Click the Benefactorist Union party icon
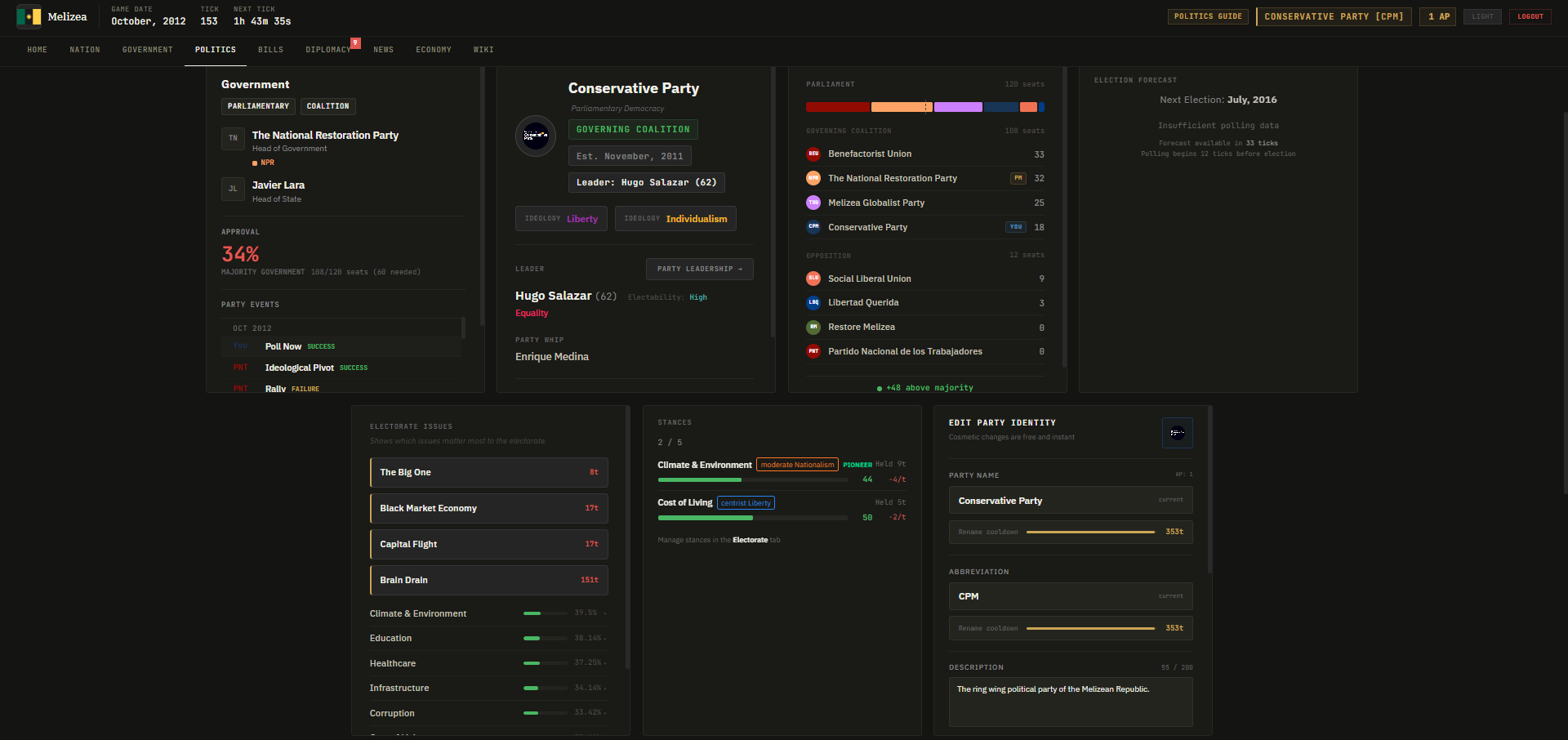The image size is (1568, 740). [813, 154]
